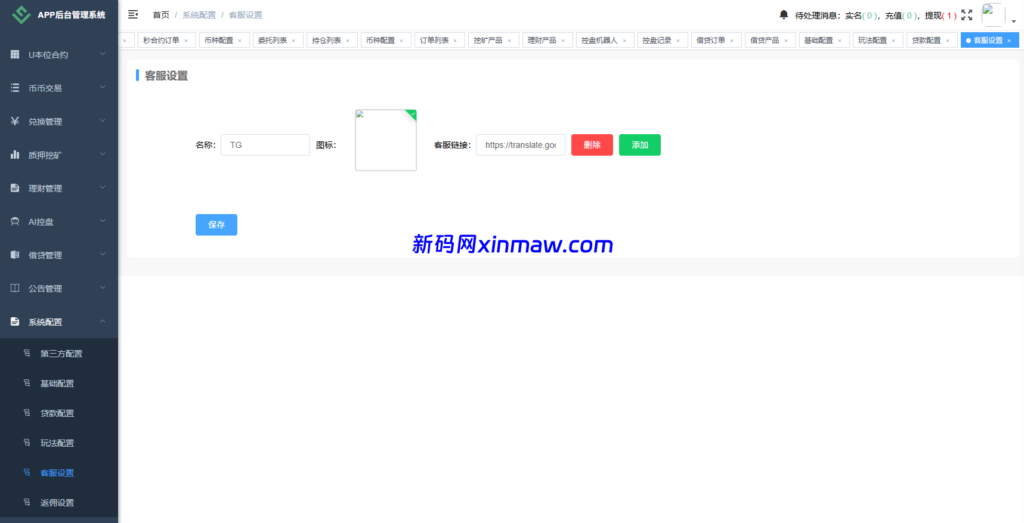Go to 首页 in the breadcrumb

[161, 14]
